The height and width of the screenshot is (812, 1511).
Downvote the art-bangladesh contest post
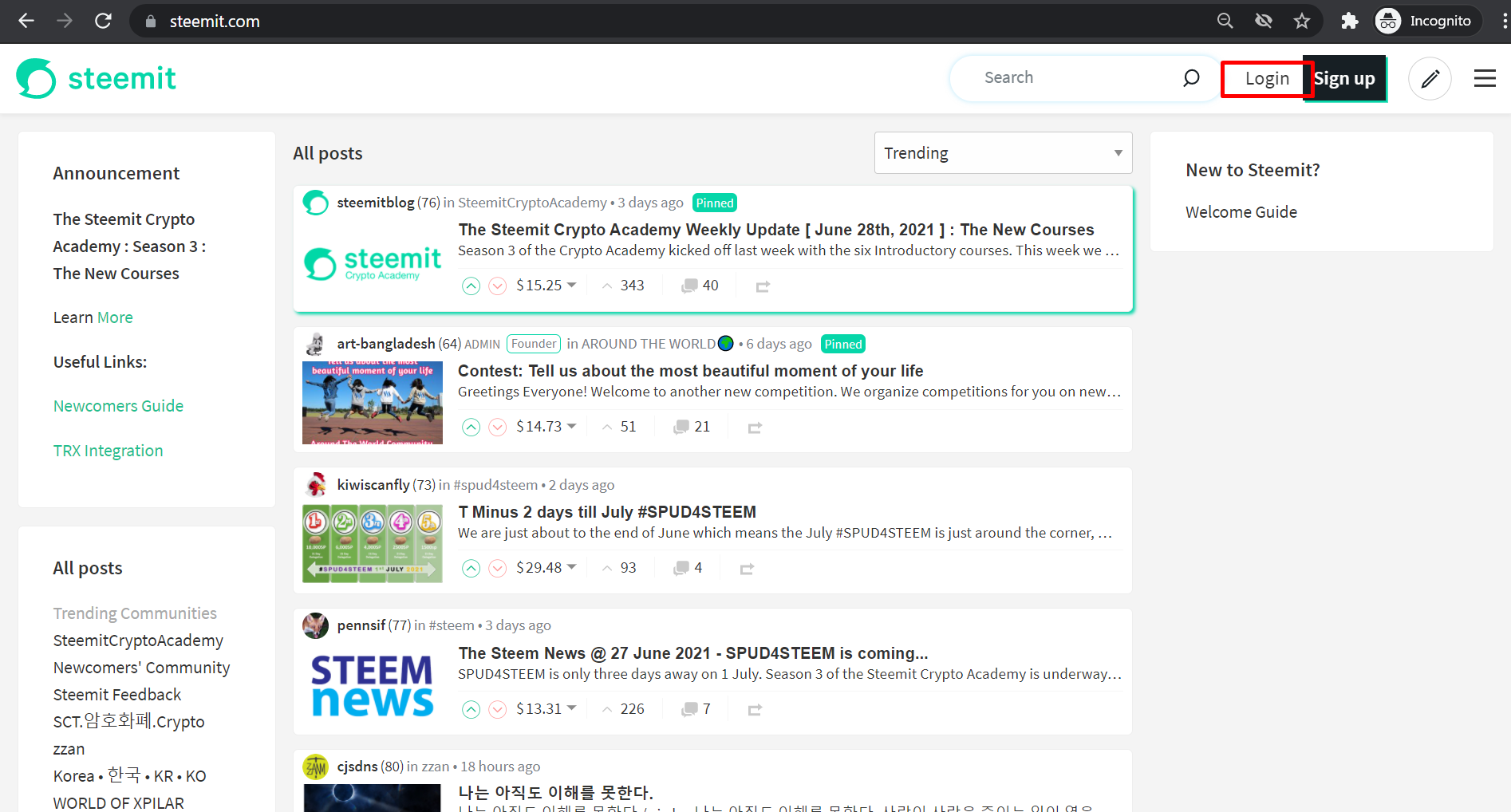(498, 427)
